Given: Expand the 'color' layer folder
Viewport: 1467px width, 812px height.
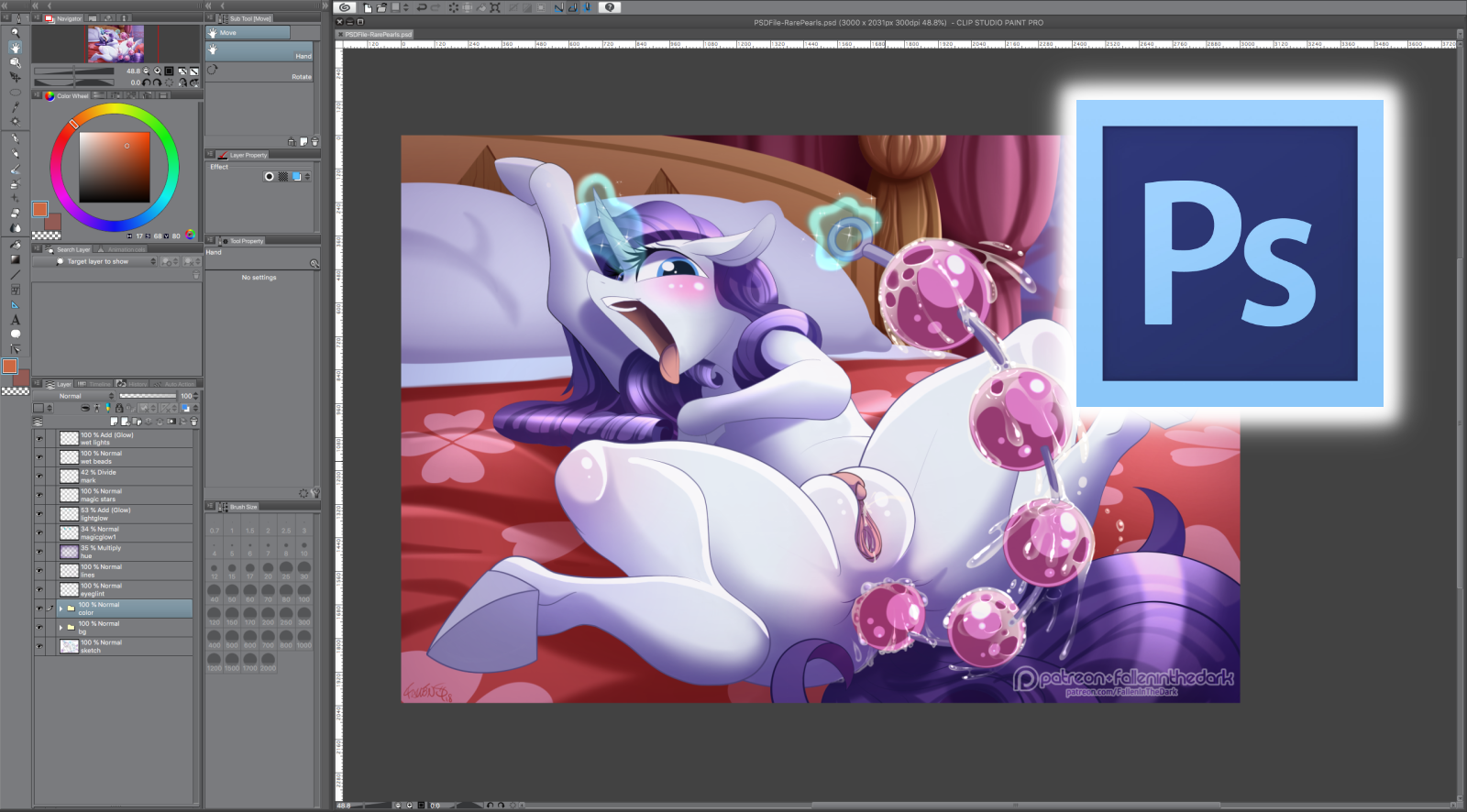Looking at the screenshot, I should pyautogui.click(x=61, y=609).
